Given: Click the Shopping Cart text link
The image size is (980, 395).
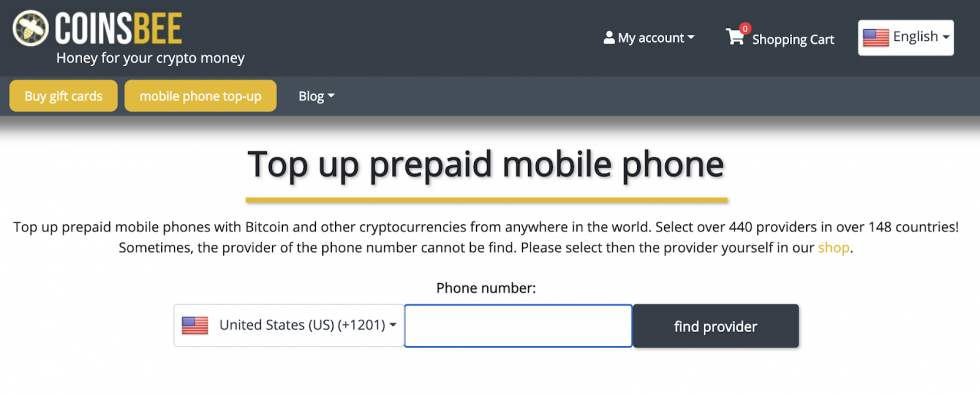Looking at the screenshot, I should (793, 39).
